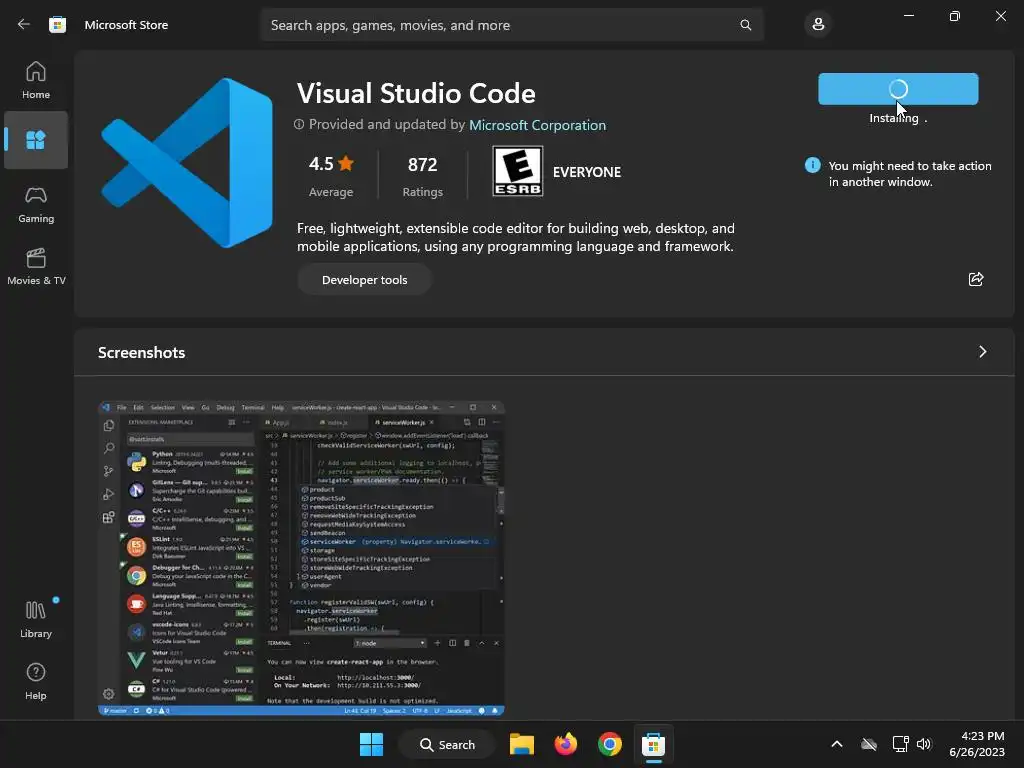Image resolution: width=1024 pixels, height=768 pixels.
Task: Restore down the Microsoft Store window
Action: 955,16
